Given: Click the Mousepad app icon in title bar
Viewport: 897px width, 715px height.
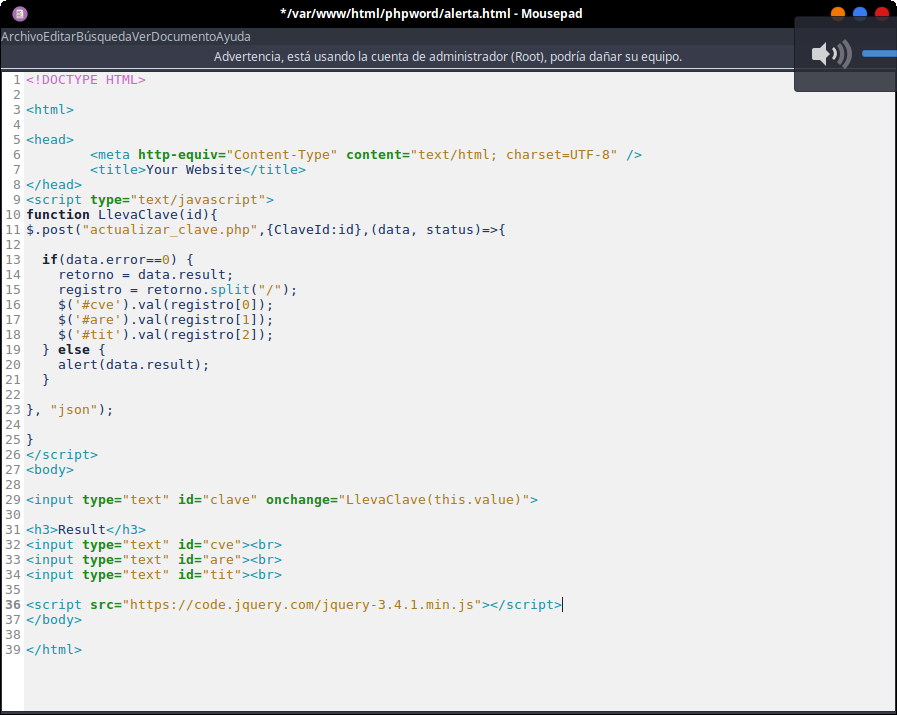Looking at the screenshot, I should [x=20, y=13].
